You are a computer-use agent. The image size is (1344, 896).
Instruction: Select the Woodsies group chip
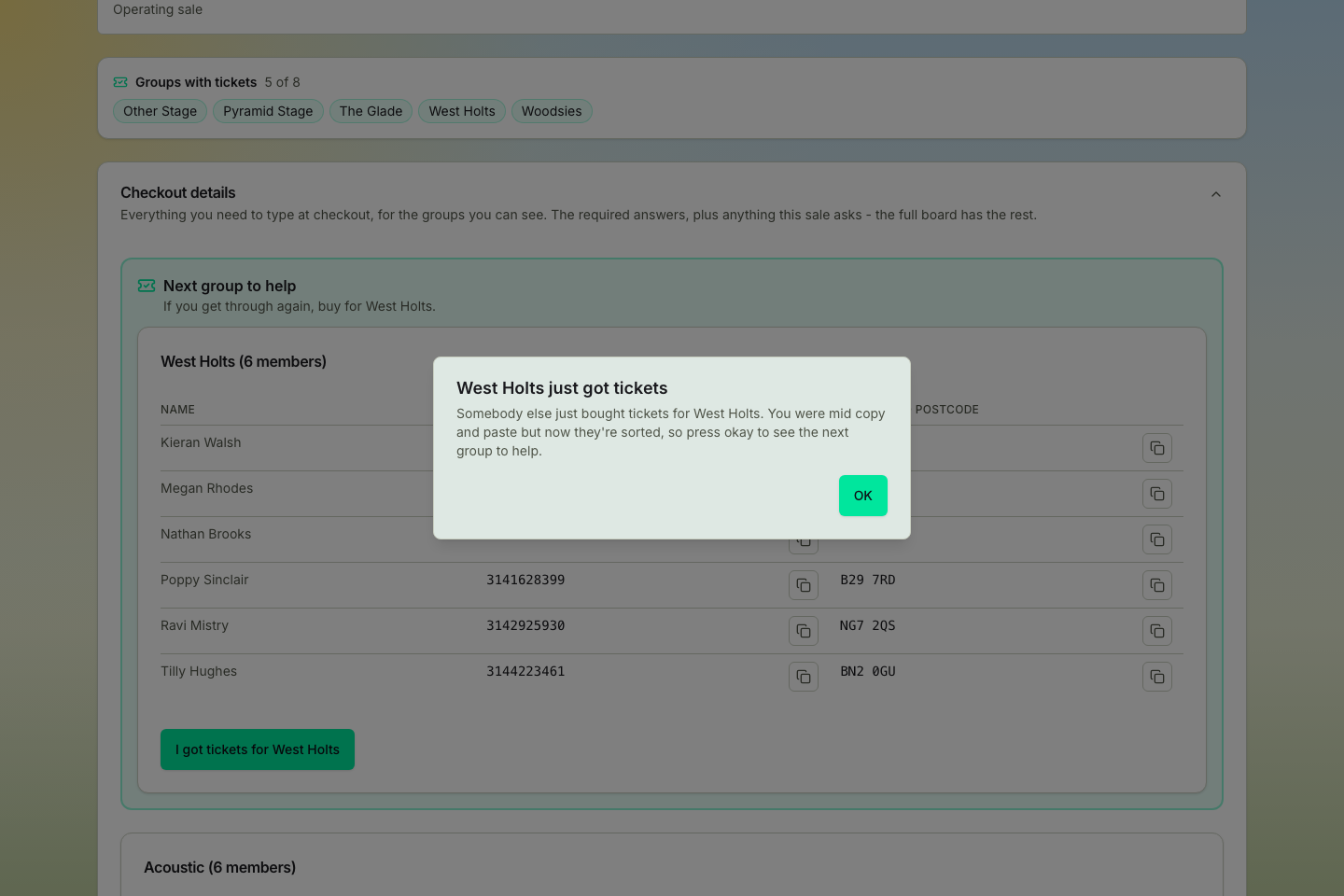coord(552,111)
